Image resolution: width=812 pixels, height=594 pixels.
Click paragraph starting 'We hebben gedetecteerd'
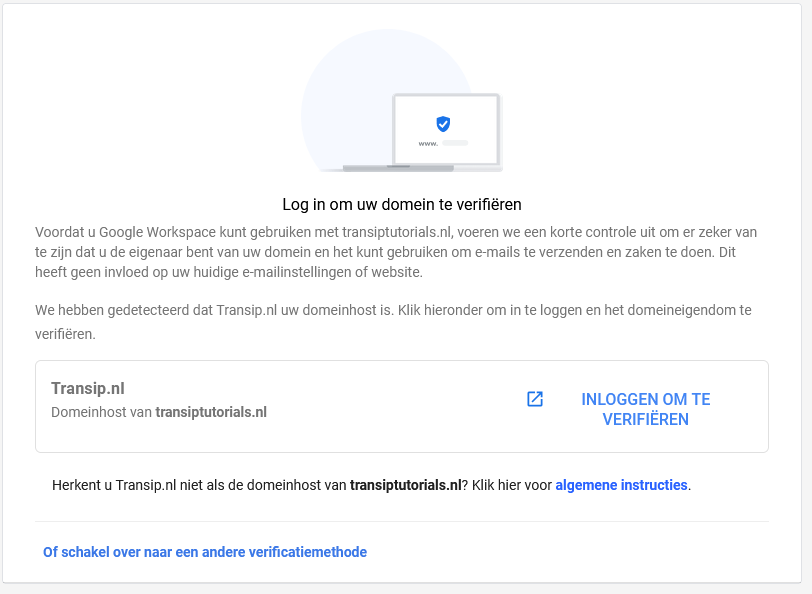393,322
